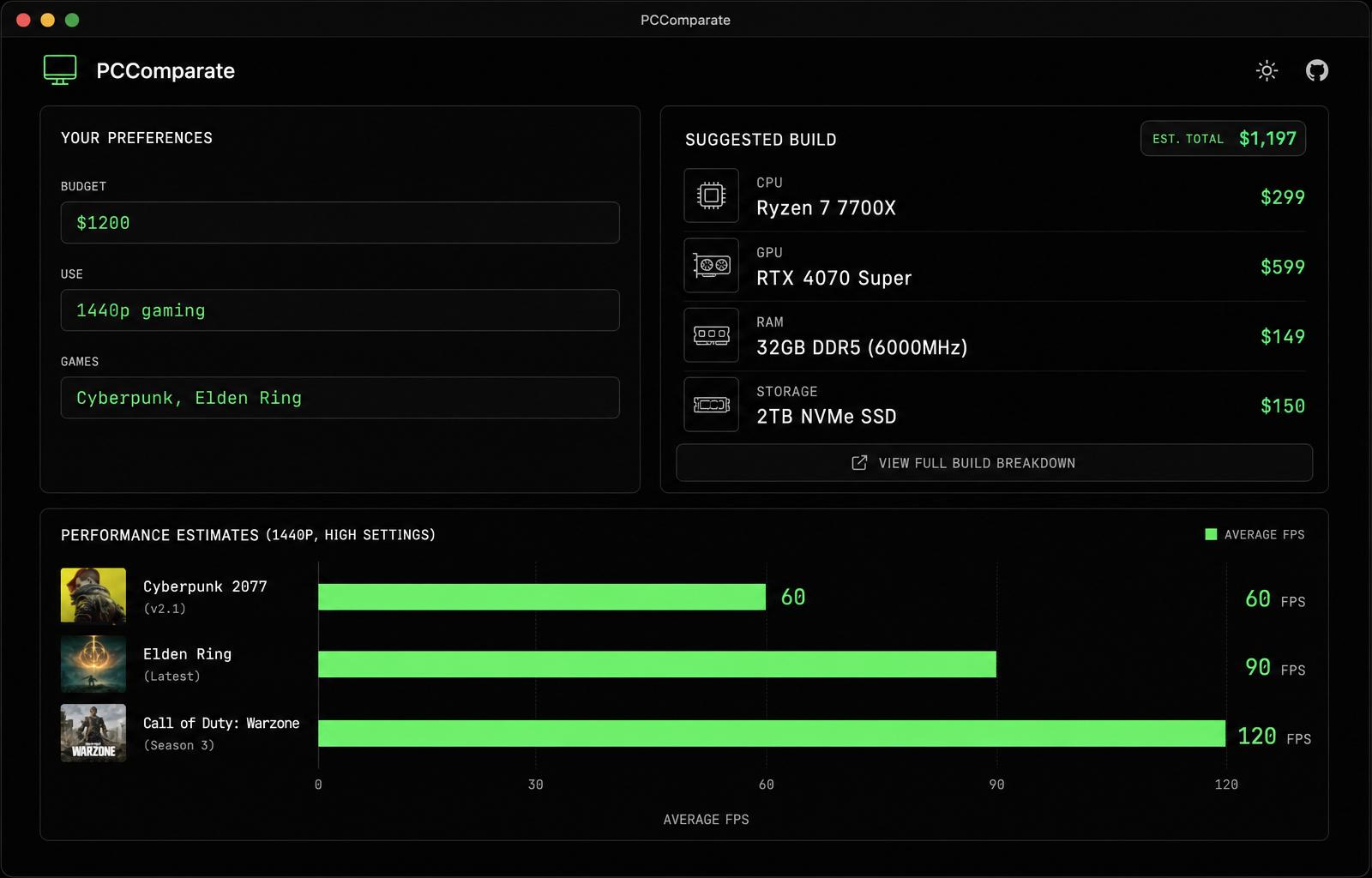Click the 90 FPS value at right
The image size is (1372, 878).
[1274, 668]
